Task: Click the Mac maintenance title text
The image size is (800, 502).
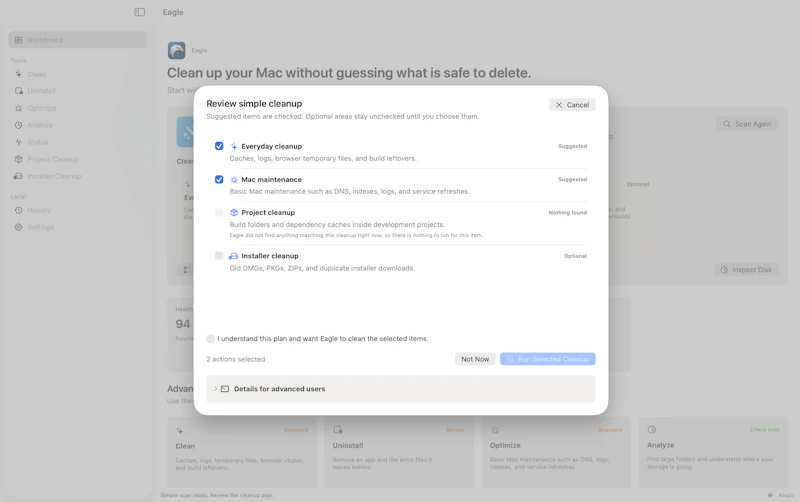Action: point(271,180)
